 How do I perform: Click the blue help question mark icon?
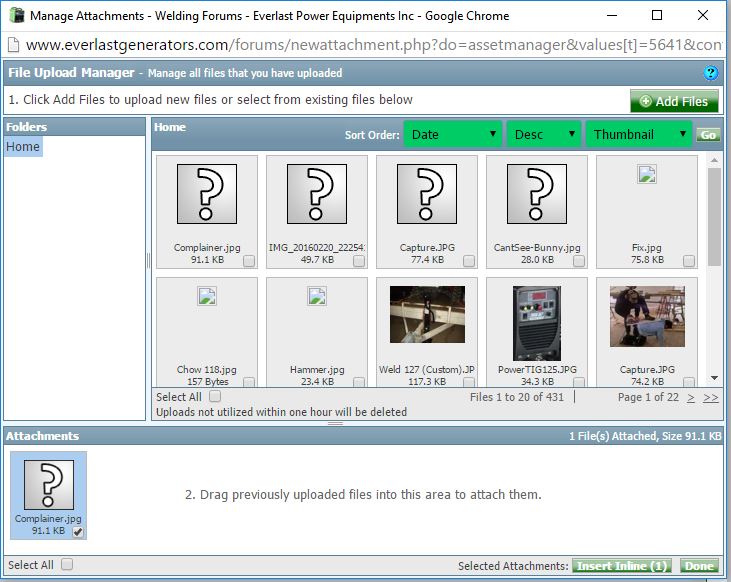pos(711,73)
